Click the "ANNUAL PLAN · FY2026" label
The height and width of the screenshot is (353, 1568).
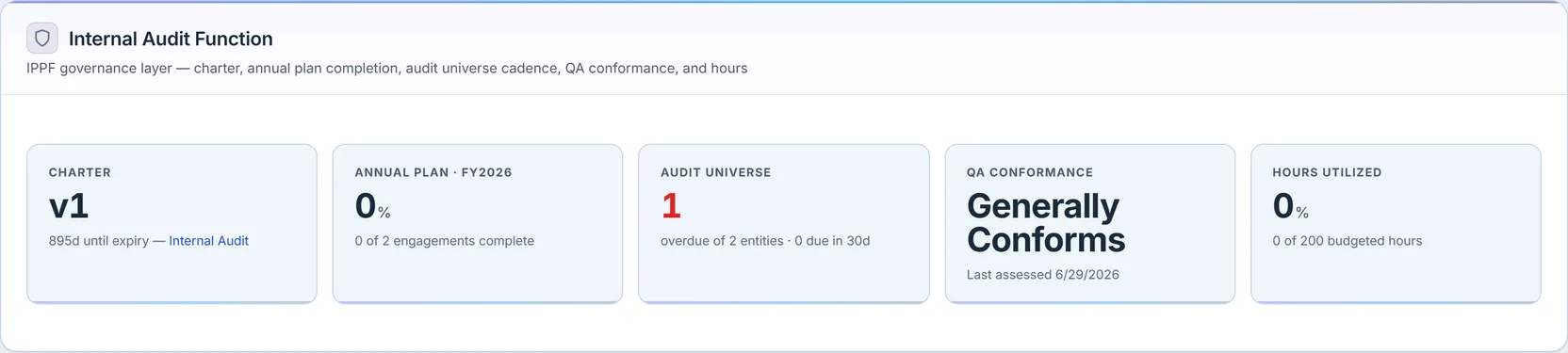coord(433,172)
